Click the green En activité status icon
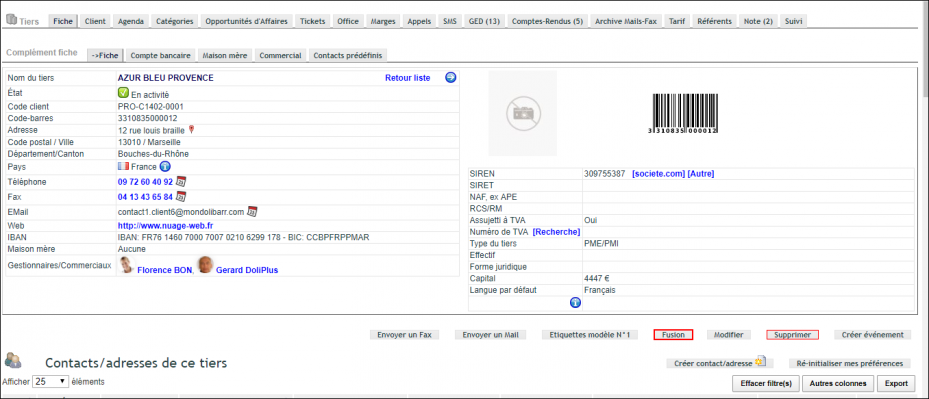This screenshot has height=399, width=929. [123, 92]
